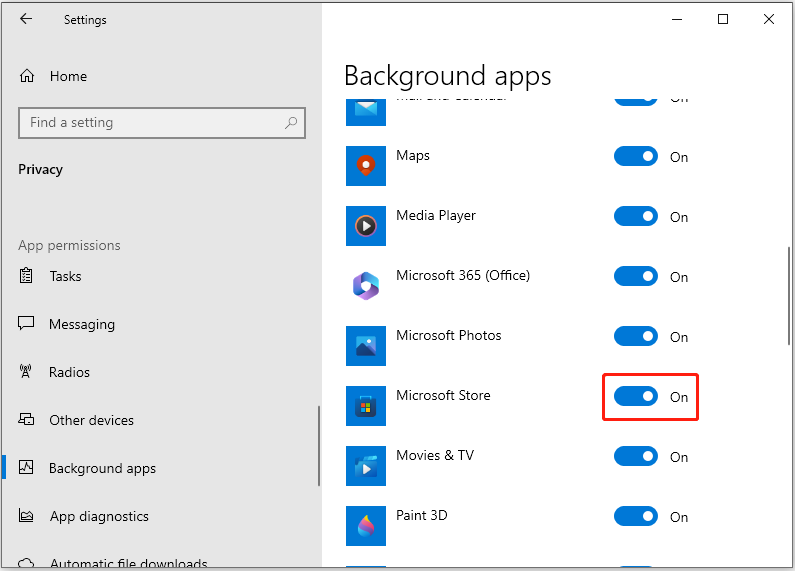Click the App diagnostics icon
The width and height of the screenshot is (795, 571).
tap(26, 515)
